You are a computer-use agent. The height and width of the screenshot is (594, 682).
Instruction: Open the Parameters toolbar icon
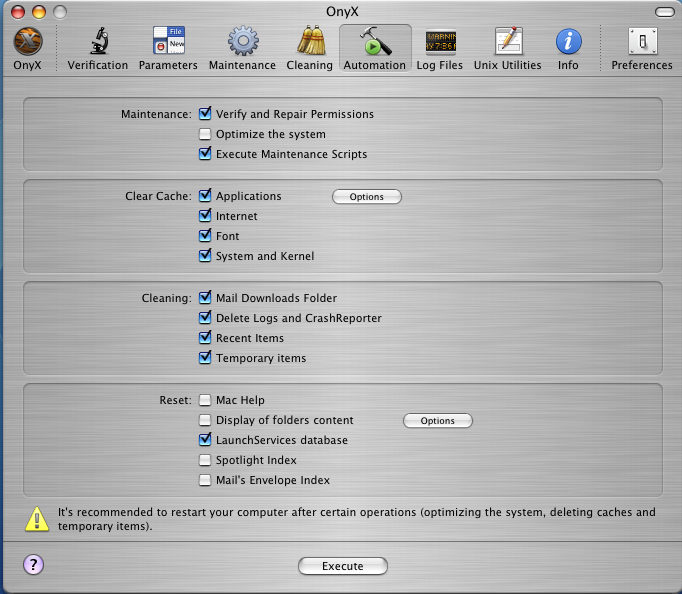click(x=169, y=40)
